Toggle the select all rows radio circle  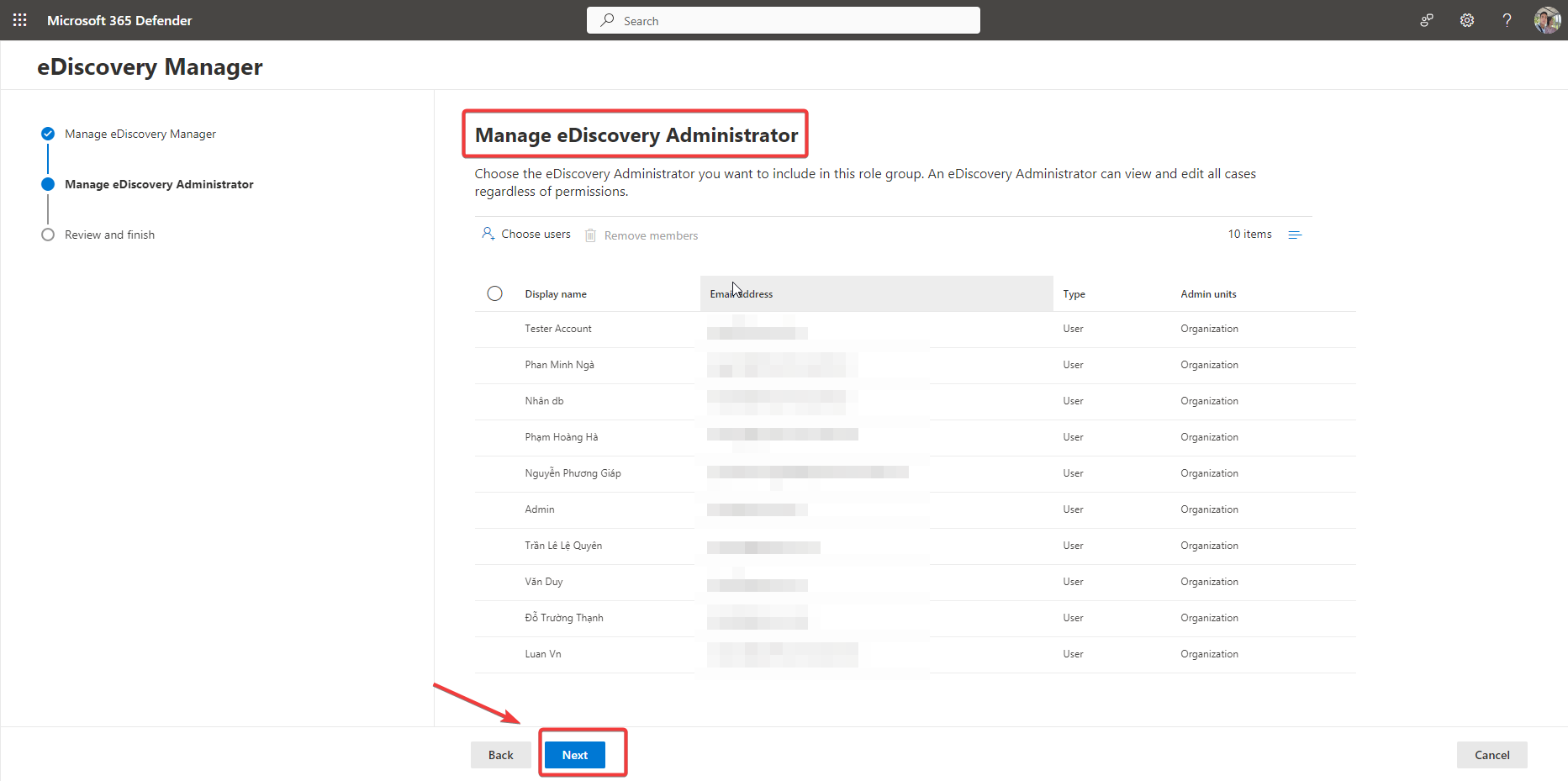point(494,293)
